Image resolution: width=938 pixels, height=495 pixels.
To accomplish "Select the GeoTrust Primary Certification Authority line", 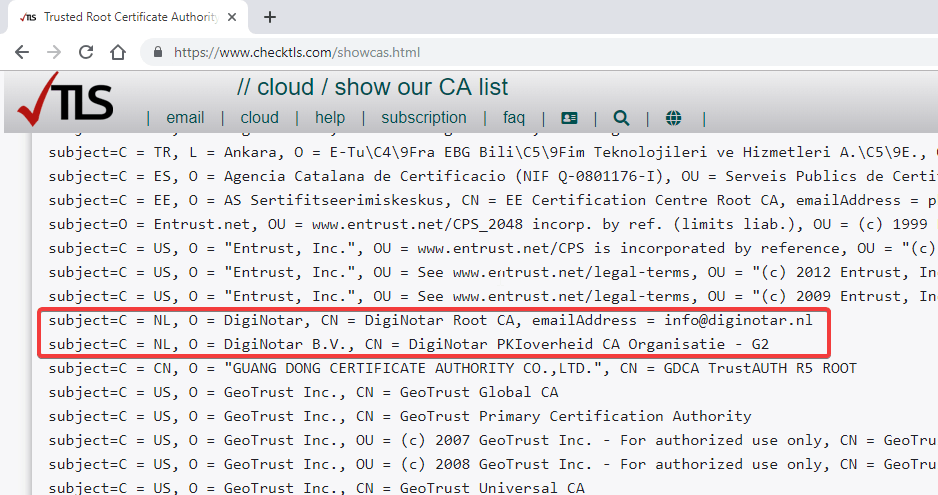I will [400, 417].
